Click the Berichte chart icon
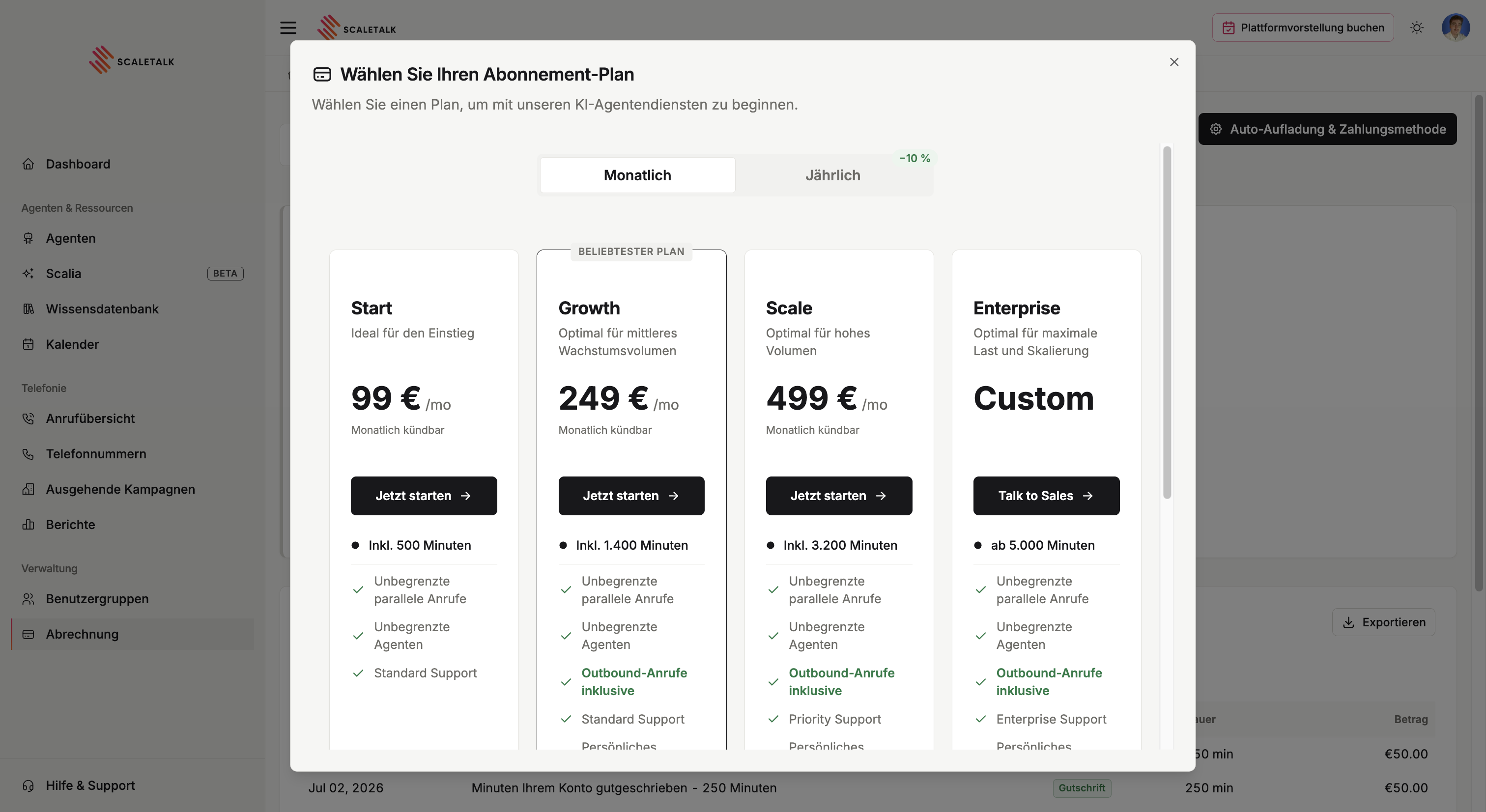The height and width of the screenshot is (812, 1486). point(29,524)
